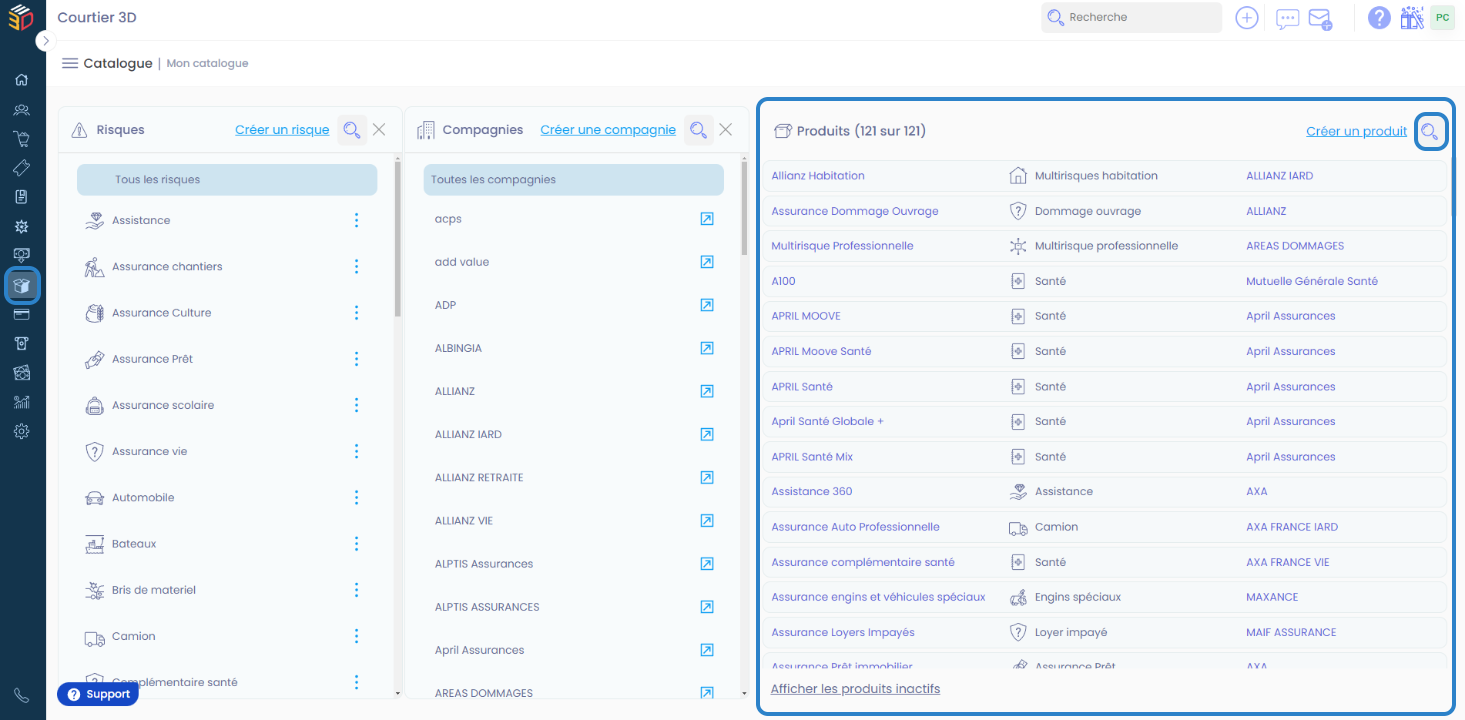Select add value company
Screen dimensions: 1465x720
click(462, 262)
